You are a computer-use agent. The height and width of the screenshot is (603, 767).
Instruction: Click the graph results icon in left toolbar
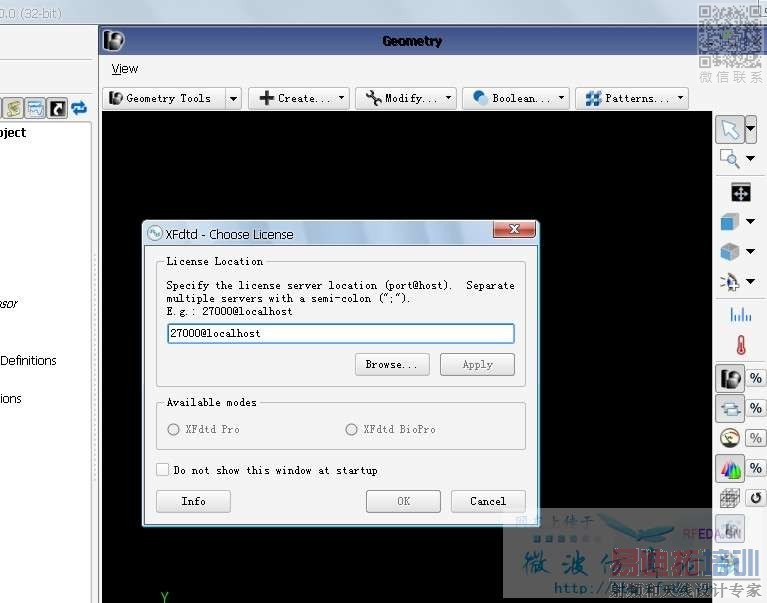click(x=36, y=108)
